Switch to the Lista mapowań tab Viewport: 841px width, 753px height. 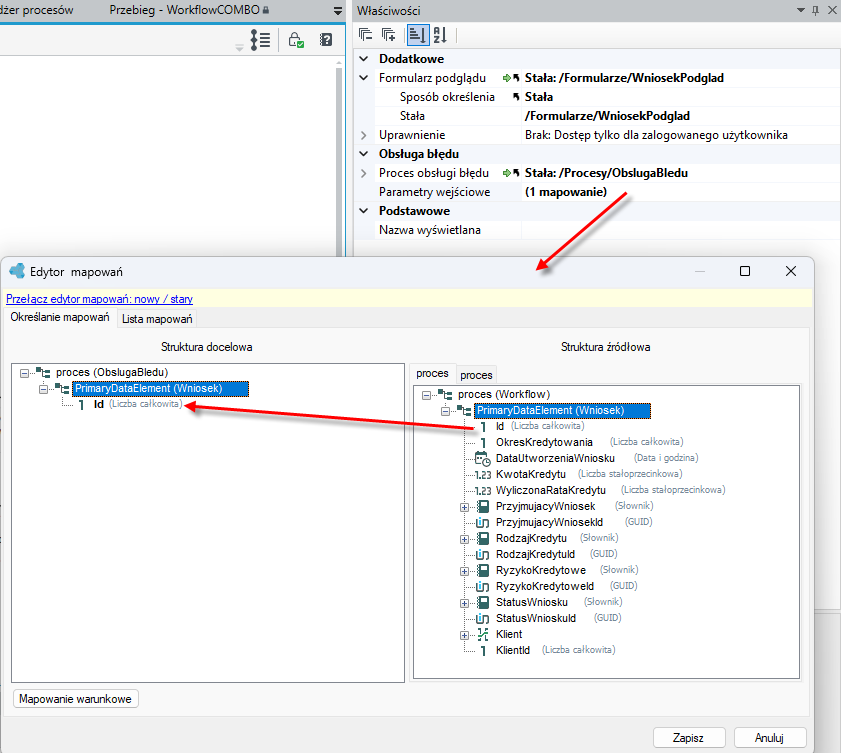click(157, 319)
